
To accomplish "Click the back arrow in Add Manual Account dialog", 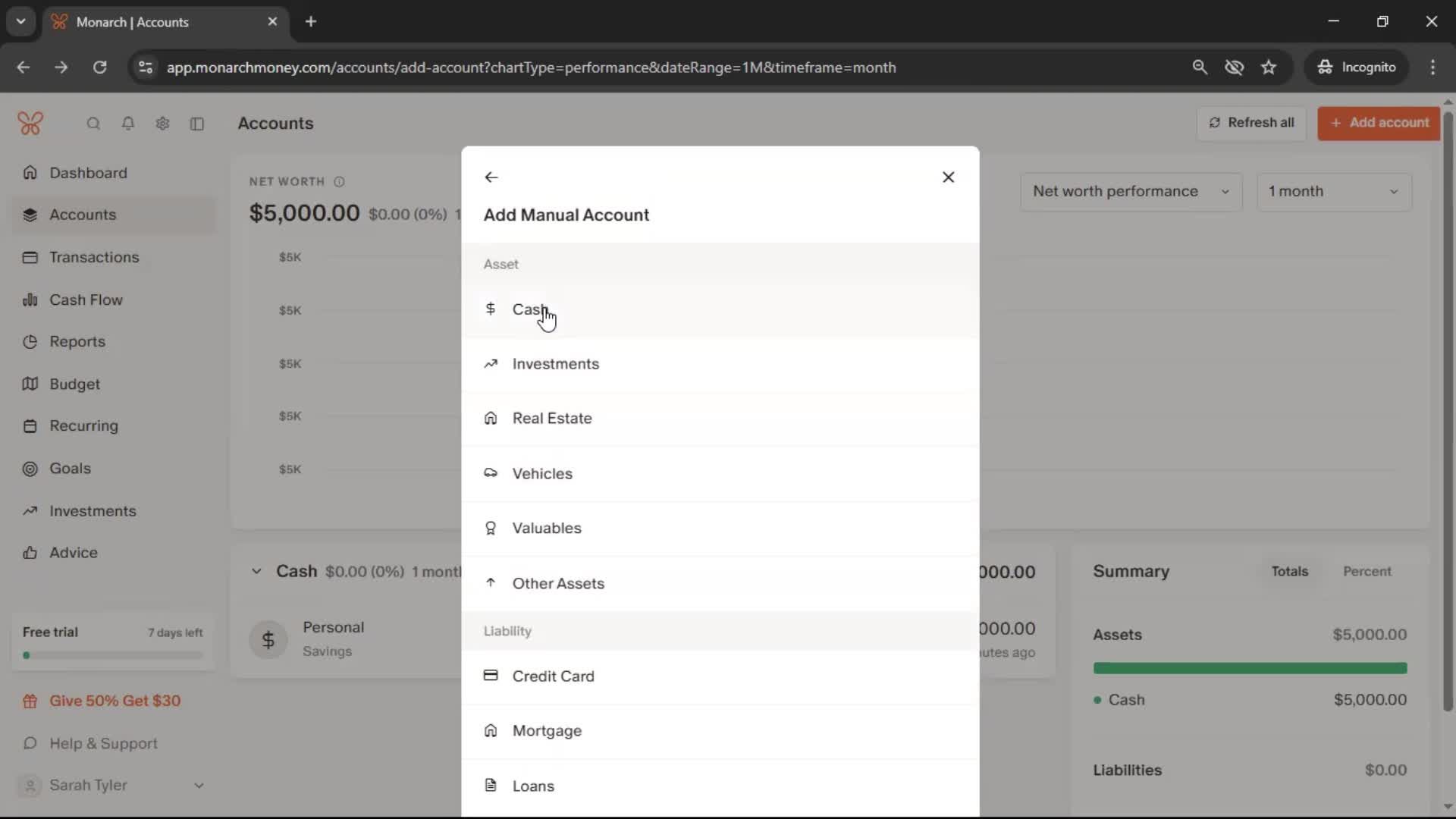I will point(491,177).
